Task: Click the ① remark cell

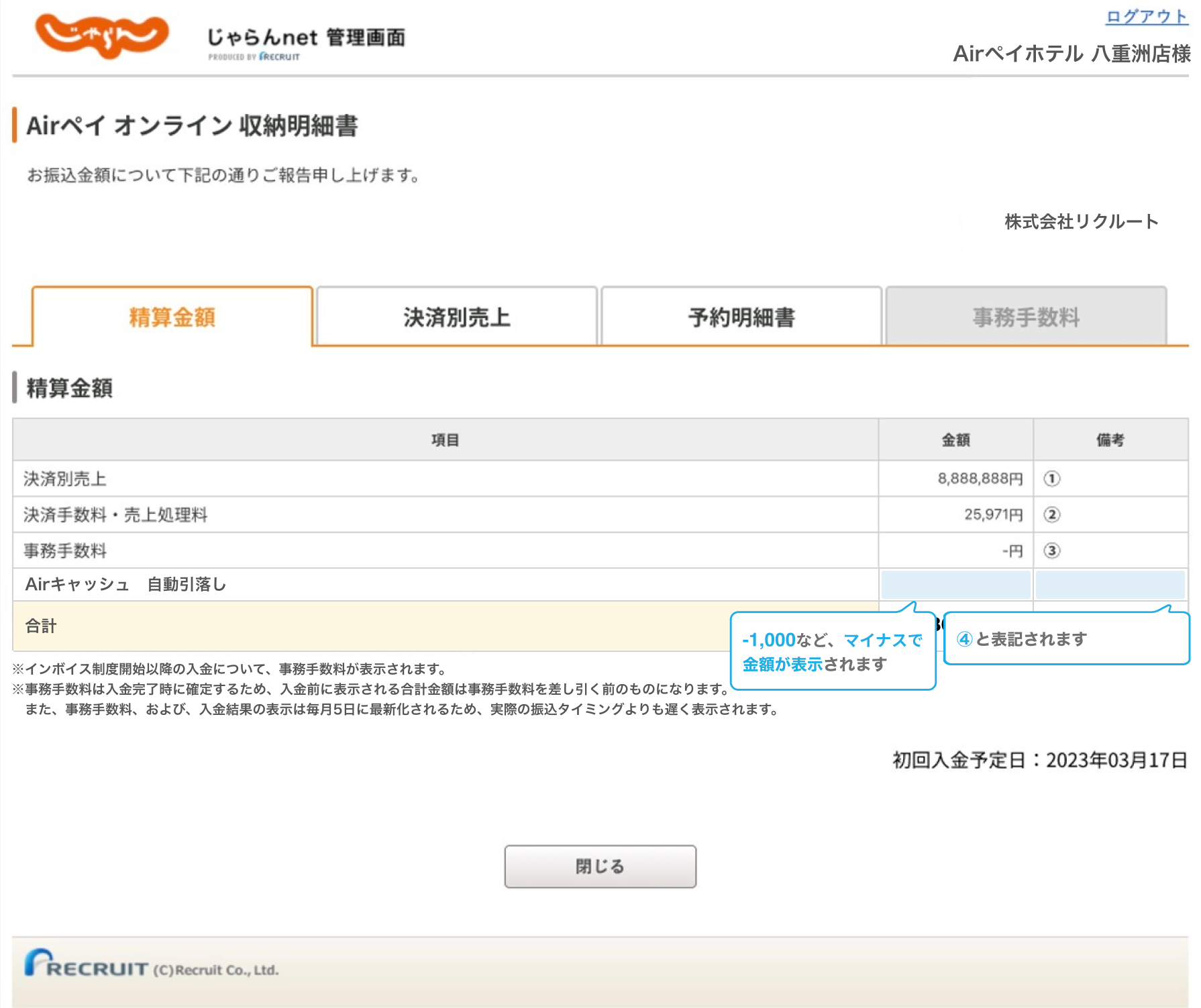Action: (x=1110, y=479)
